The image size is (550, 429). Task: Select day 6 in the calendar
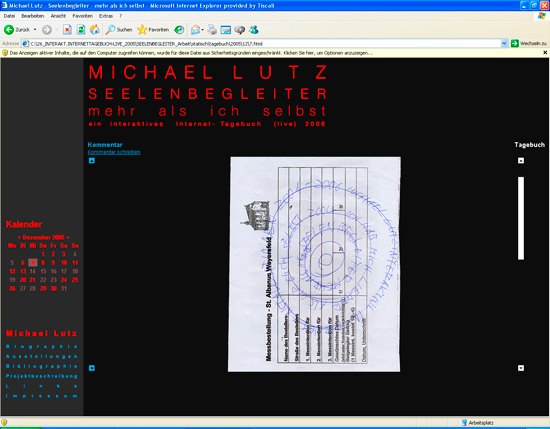pyautogui.click(x=22, y=262)
